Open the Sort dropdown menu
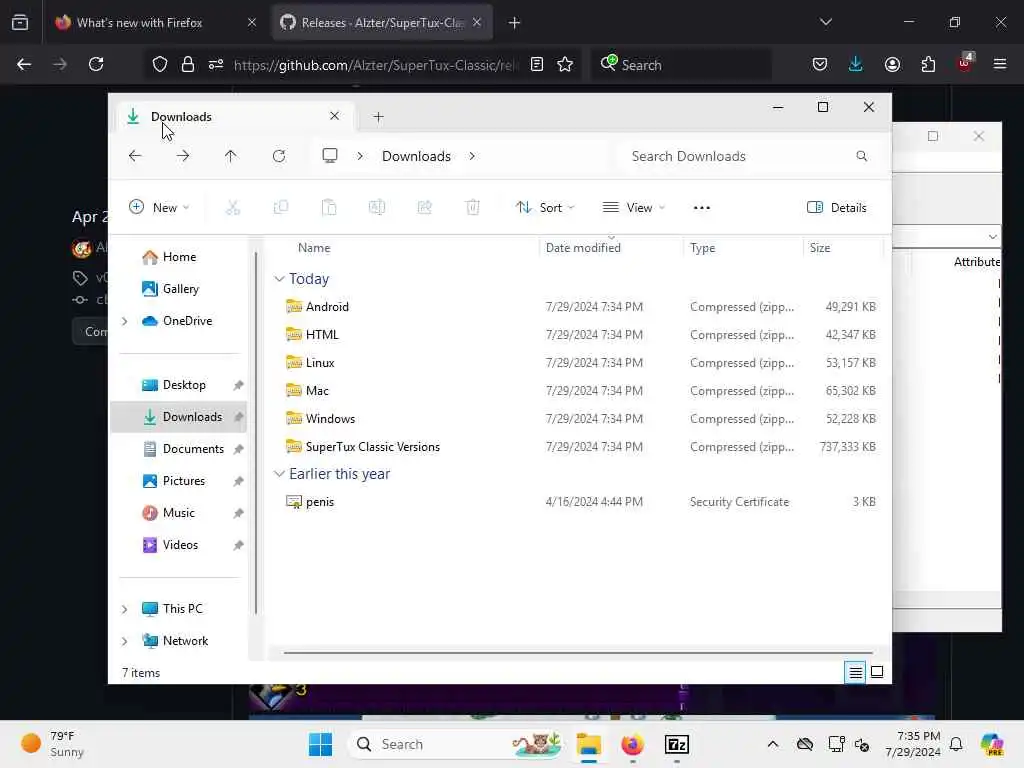The width and height of the screenshot is (1024, 768). tap(545, 208)
